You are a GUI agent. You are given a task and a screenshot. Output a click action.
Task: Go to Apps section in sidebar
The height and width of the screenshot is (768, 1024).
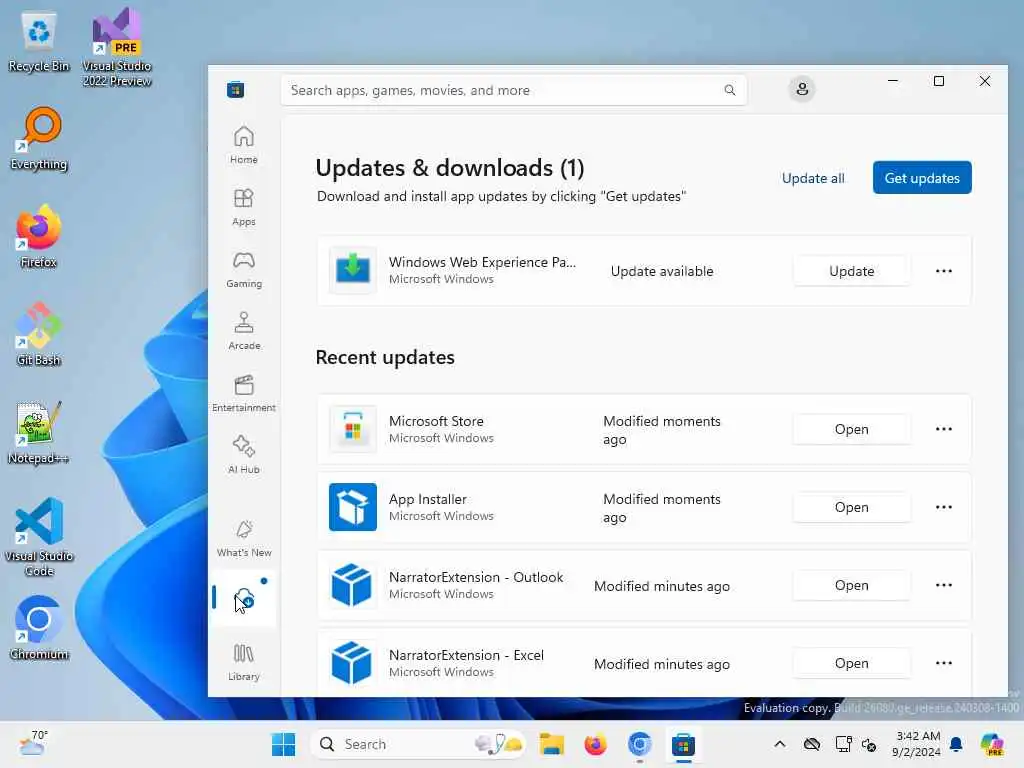coord(244,207)
